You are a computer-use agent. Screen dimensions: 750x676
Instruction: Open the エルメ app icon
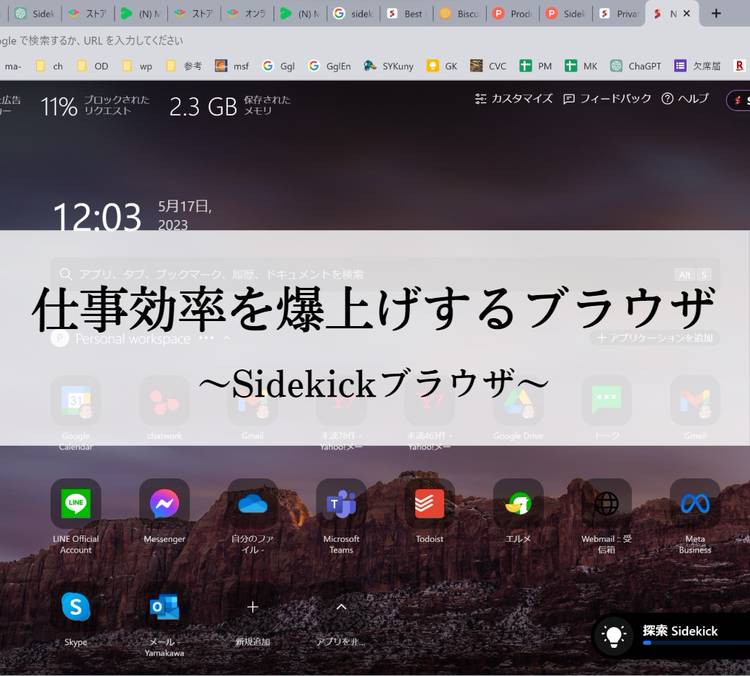pos(518,503)
